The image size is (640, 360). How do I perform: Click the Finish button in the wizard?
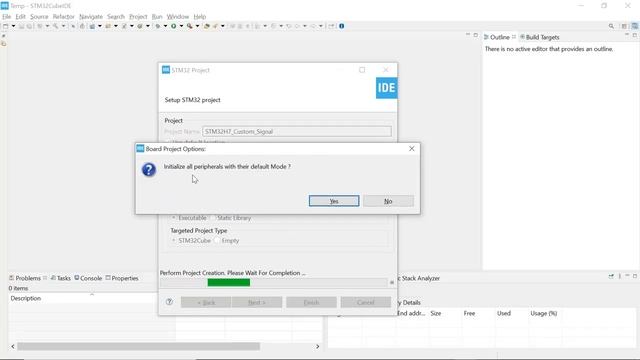(311, 302)
